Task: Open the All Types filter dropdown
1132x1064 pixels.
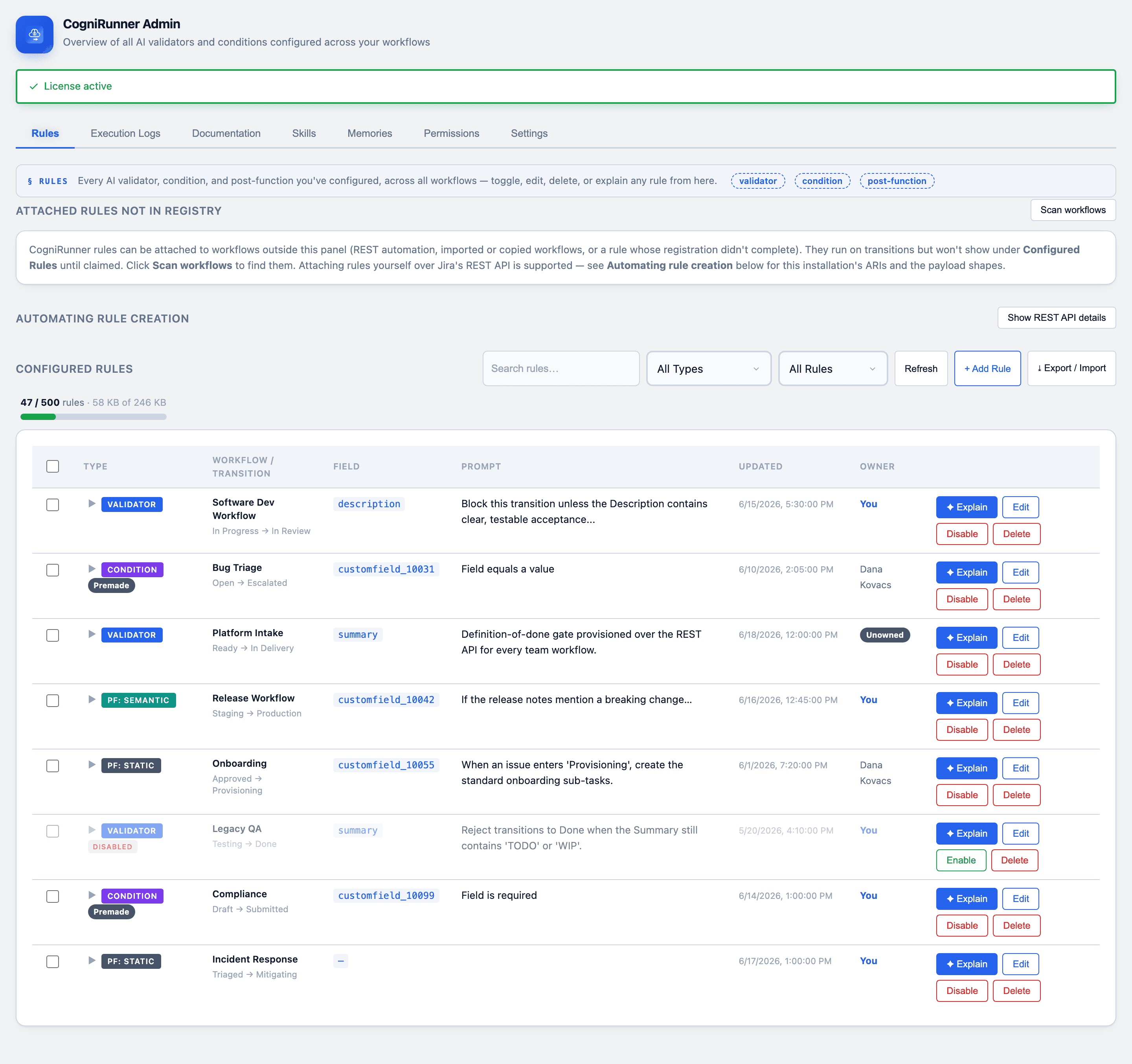Action: coord(709,368)
